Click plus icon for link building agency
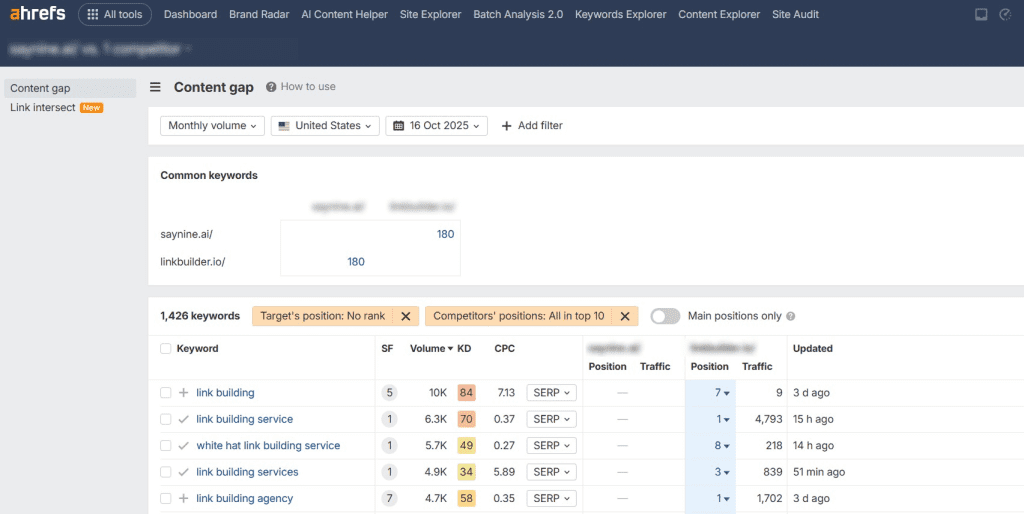 (184, 498)
